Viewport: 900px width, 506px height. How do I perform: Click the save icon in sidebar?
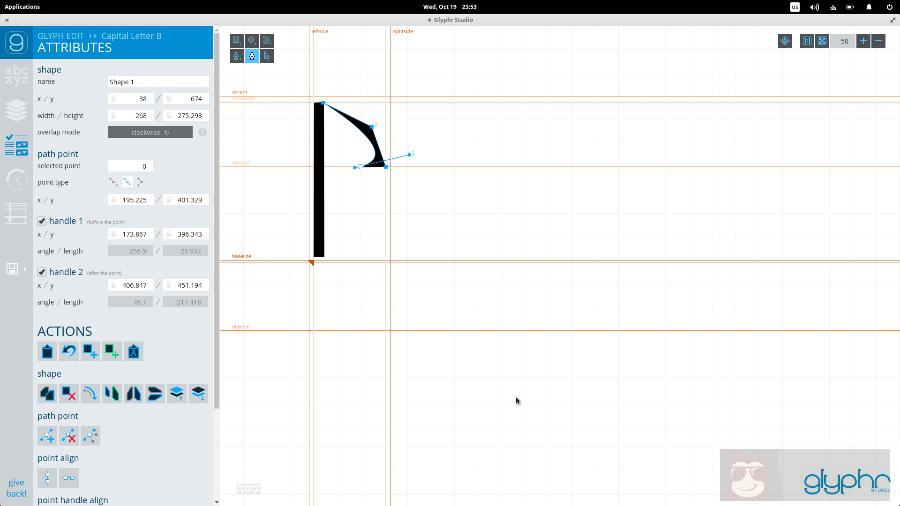[13, 268]
